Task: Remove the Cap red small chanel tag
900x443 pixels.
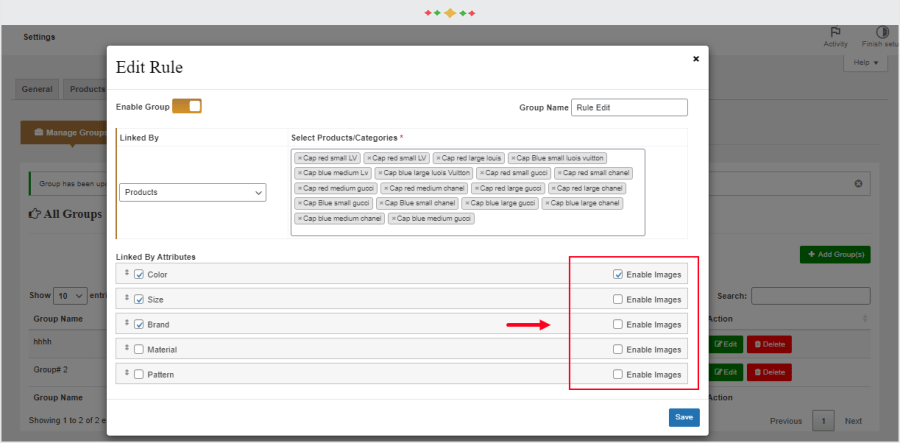Action: click(x=560, y=173)
